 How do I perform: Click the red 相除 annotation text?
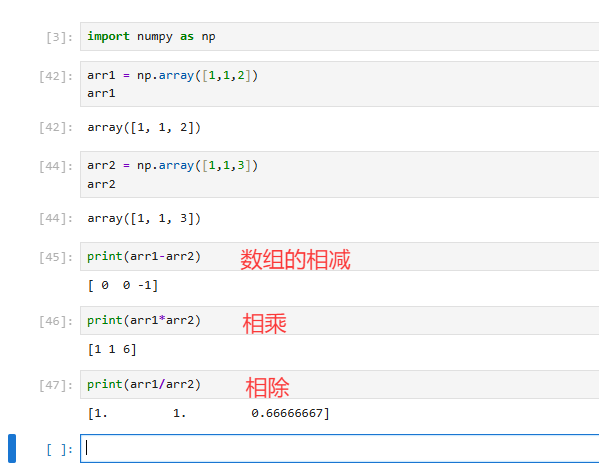tap(267, 388)
